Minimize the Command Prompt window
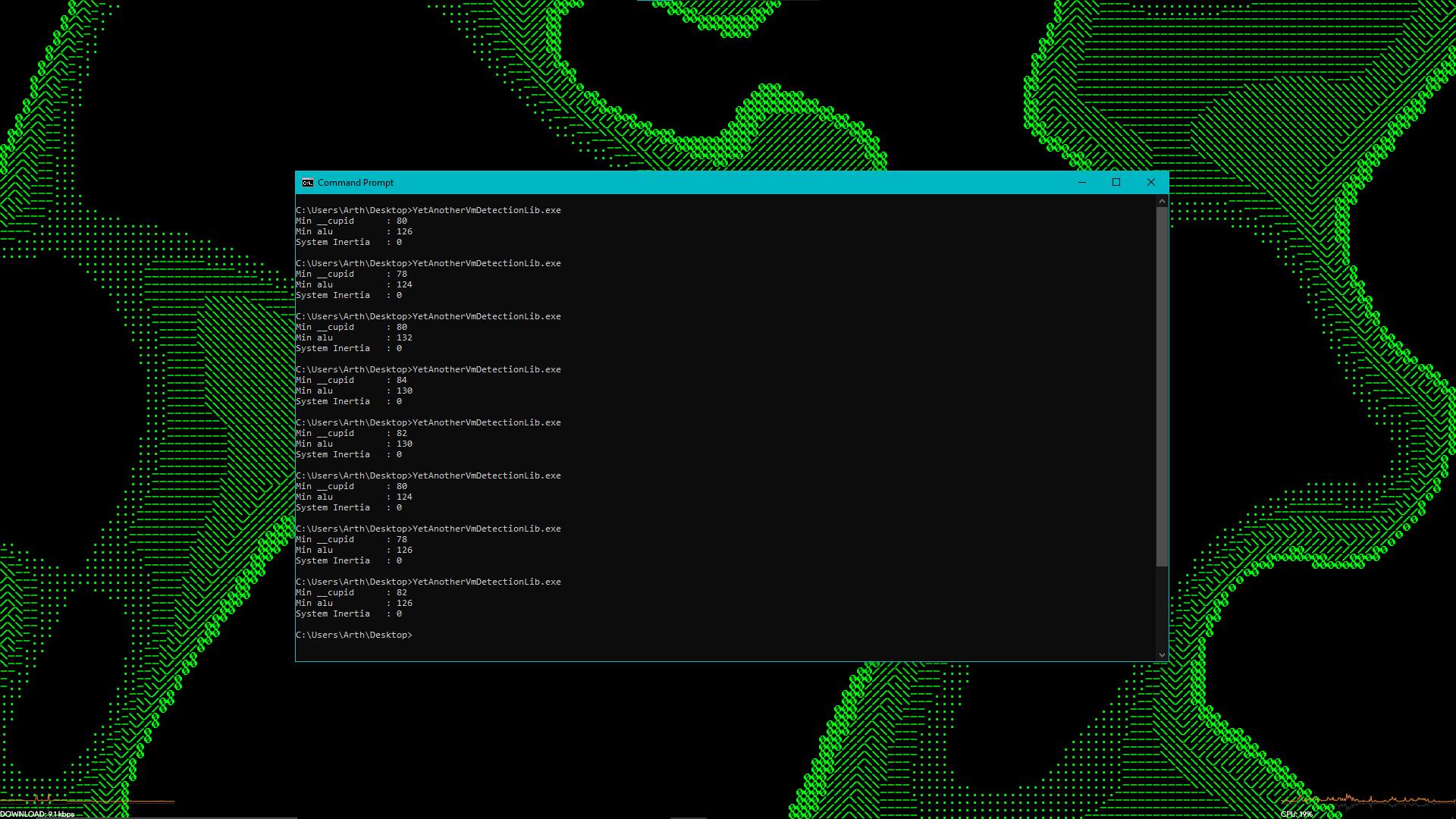 pyautogui.click(x=1082, y=183)
